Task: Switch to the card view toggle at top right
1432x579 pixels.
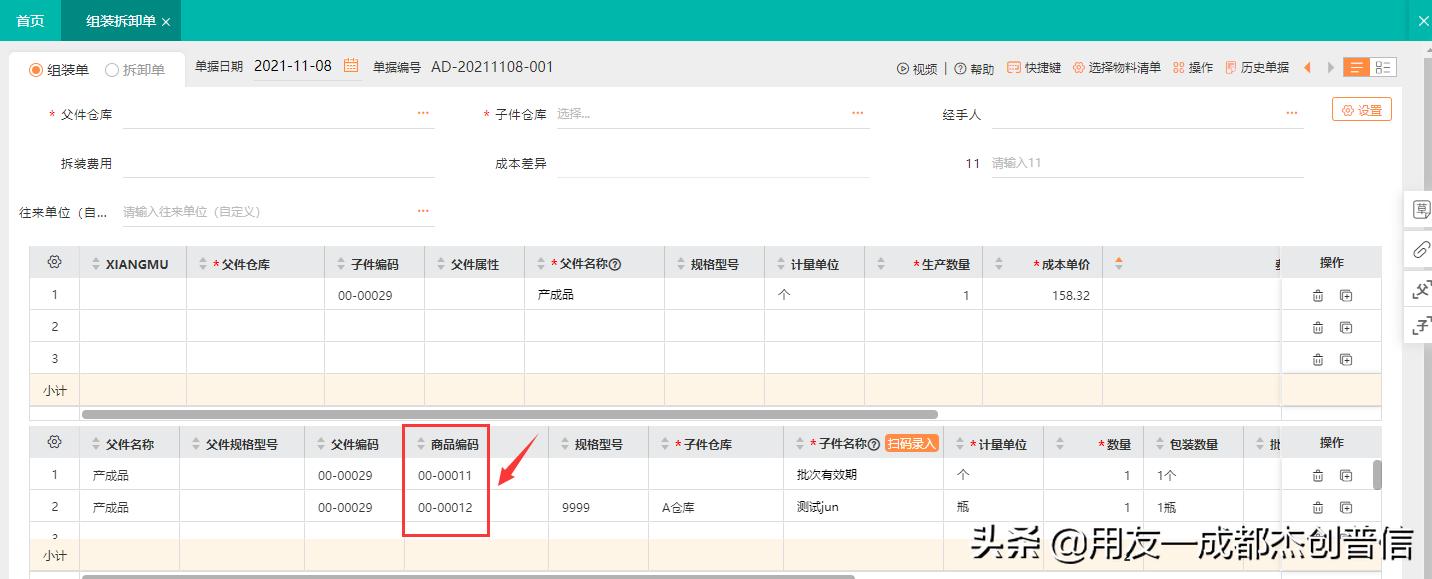Action: [x=1383, y=66]
